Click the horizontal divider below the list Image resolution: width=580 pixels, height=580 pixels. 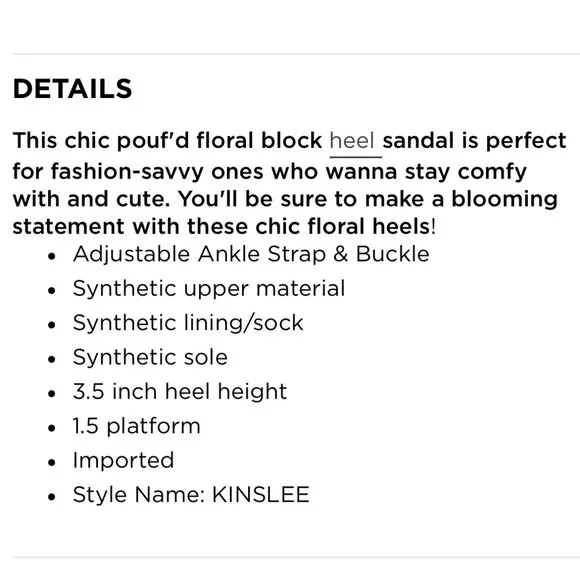(296, 557)
